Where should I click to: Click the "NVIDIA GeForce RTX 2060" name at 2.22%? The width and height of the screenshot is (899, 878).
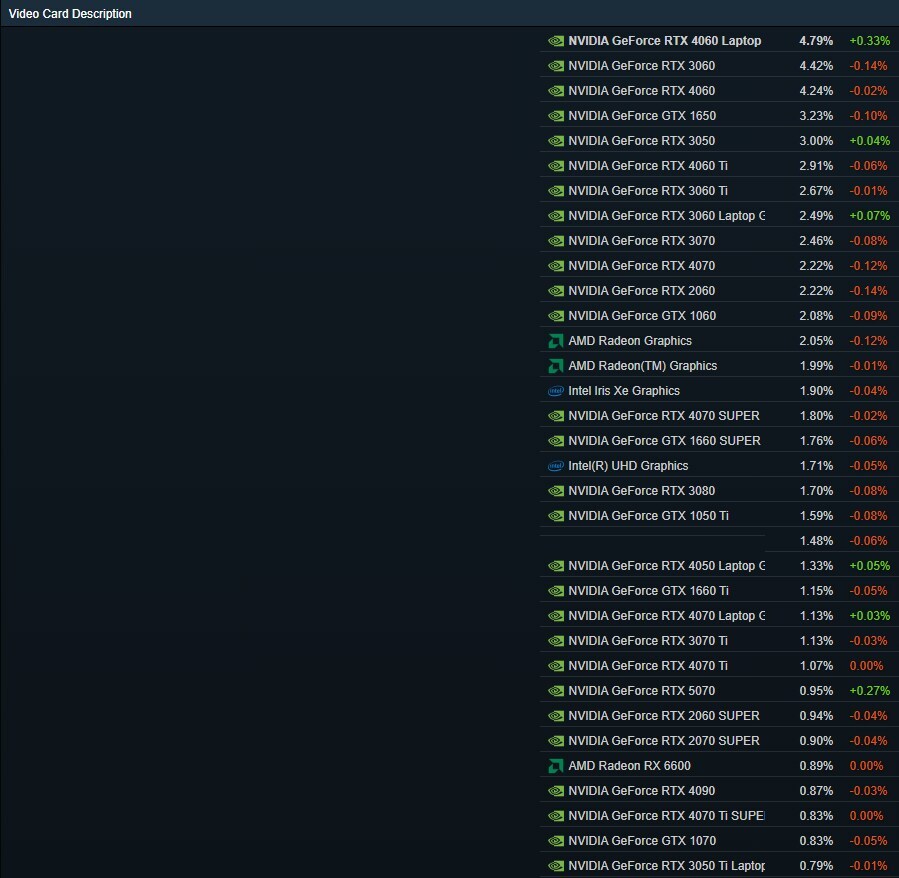click(x=642, y=291)
